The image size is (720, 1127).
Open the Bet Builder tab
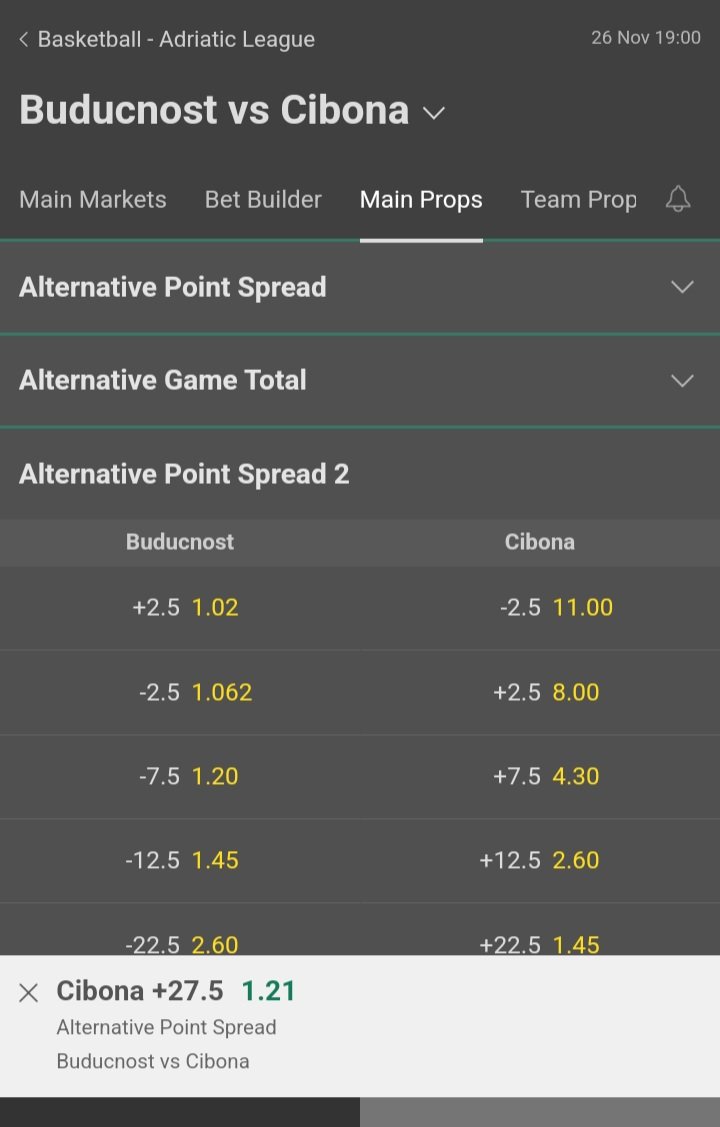coord(263,200)
